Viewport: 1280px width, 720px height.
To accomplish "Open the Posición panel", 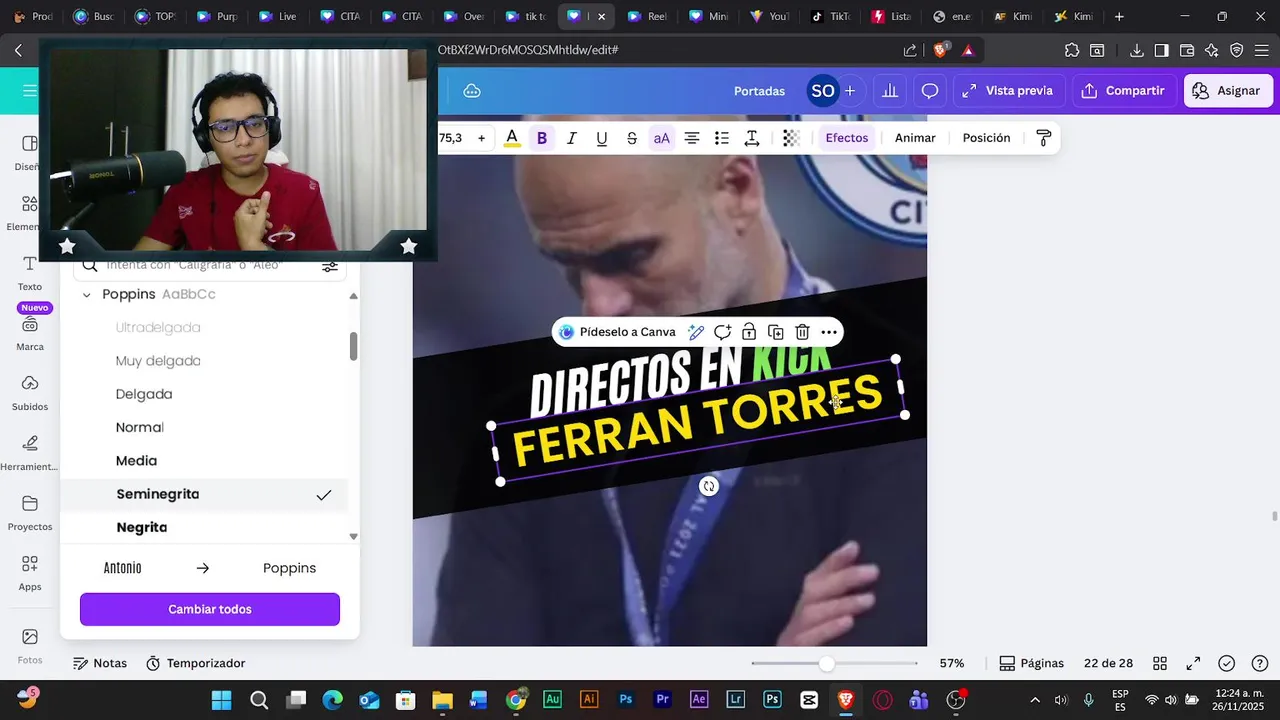I will [x=986, y=138].
